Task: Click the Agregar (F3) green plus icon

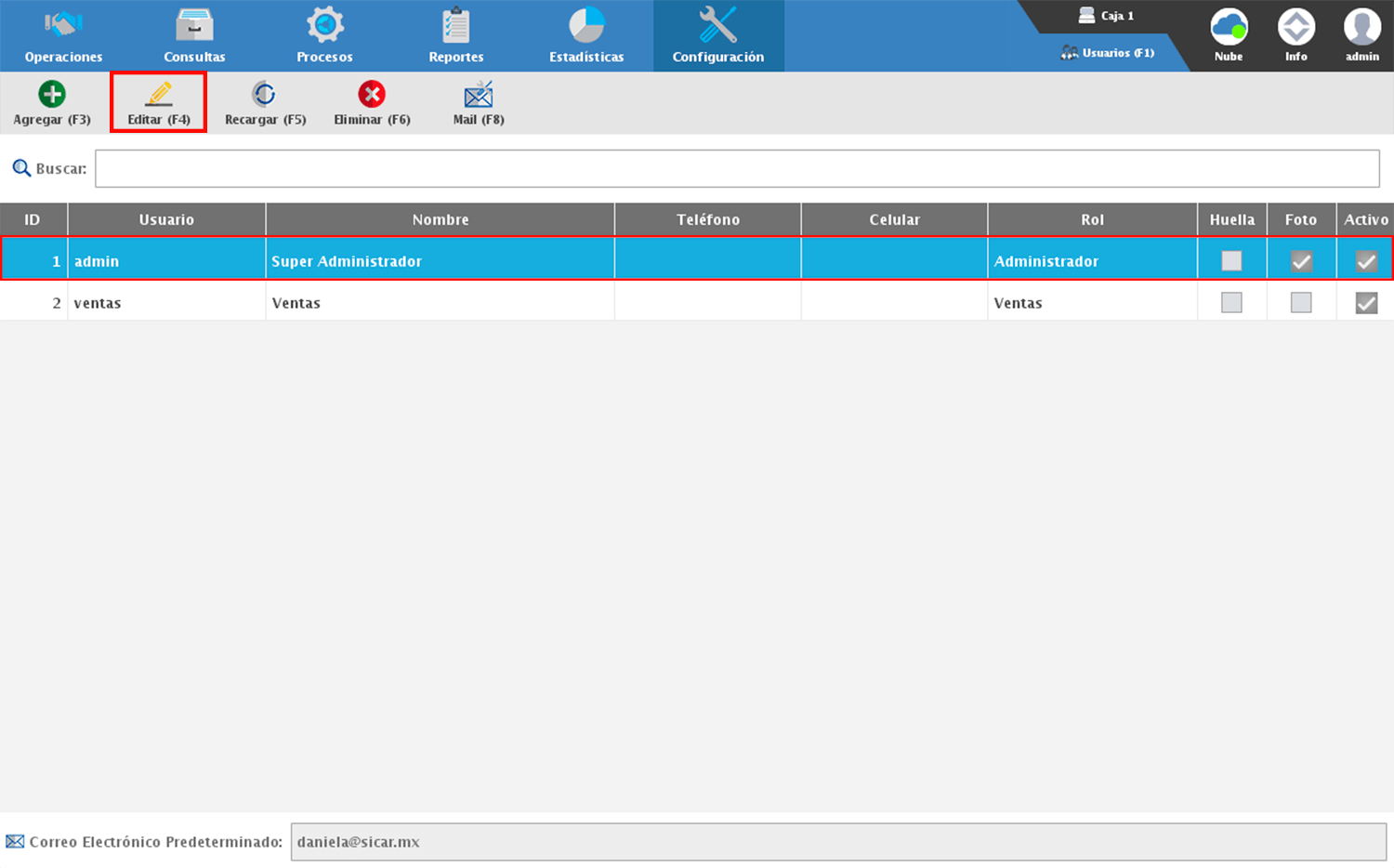Action: click(52, 95)
